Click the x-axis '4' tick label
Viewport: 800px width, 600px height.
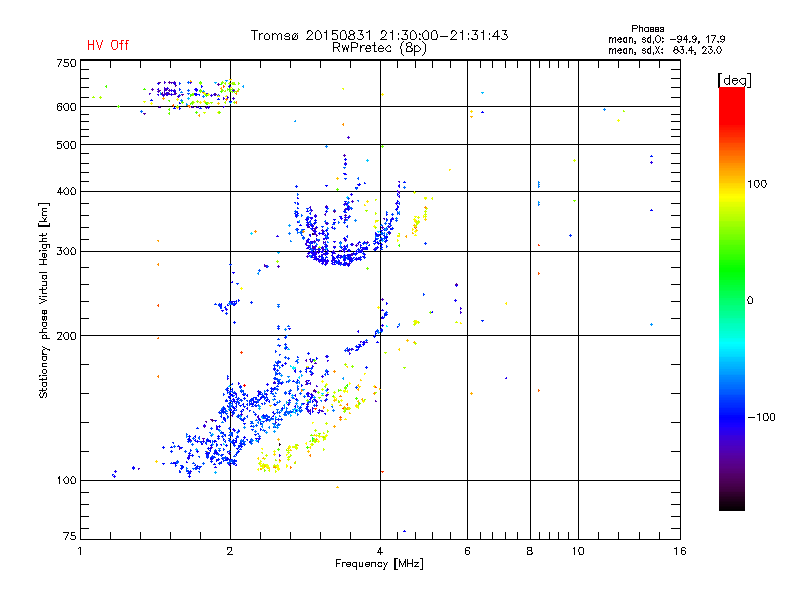click(380, 551)
